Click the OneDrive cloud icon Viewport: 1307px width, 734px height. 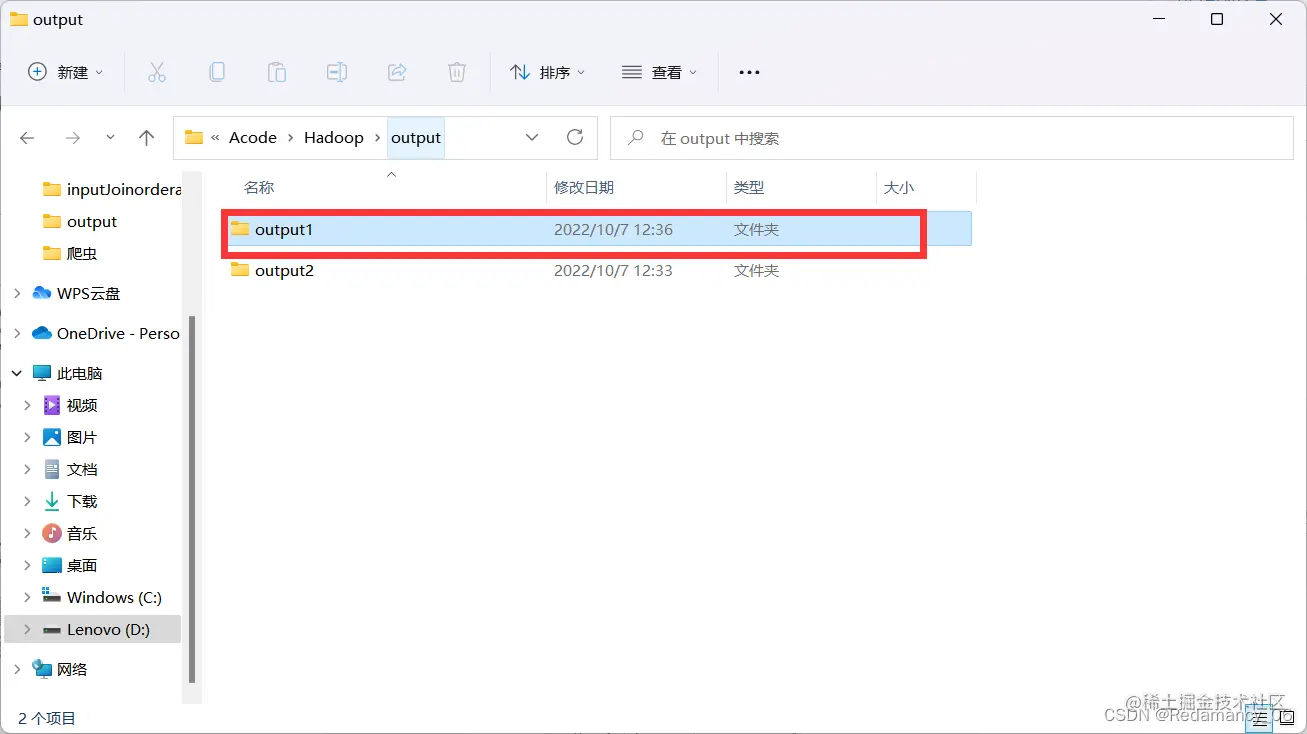[42, 333]
